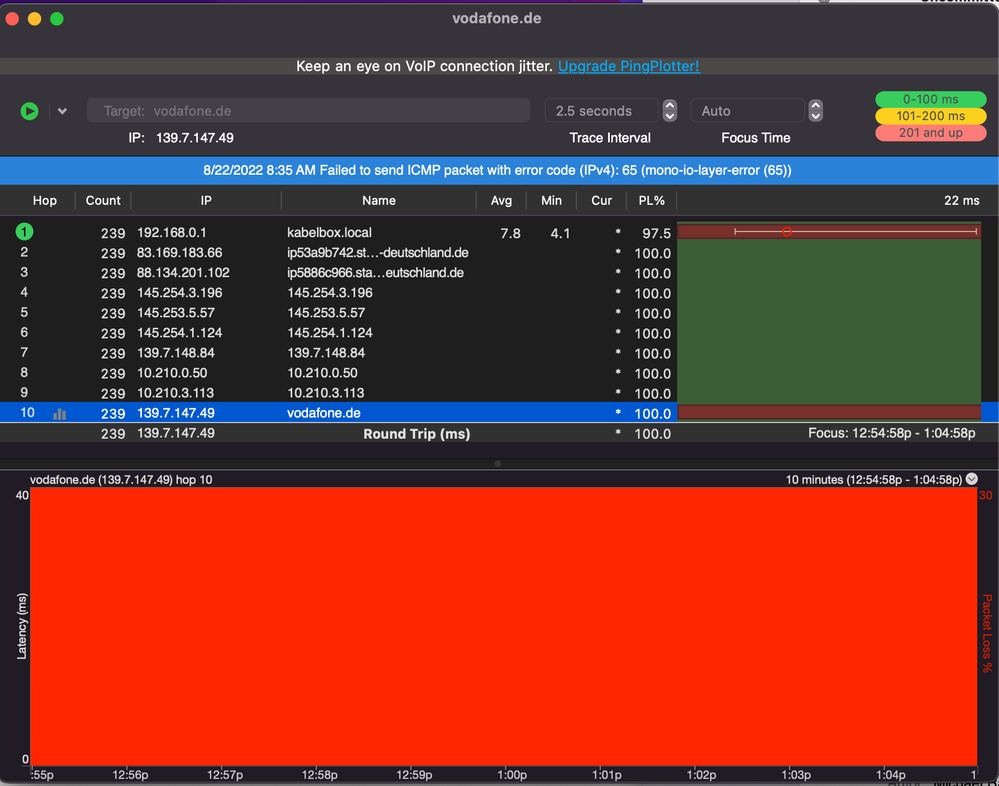Image resolution: width=999 pixels, height=786 pixels.
Task: Click the red 201 and up legend swatch
Action: [x=930, y=132]
